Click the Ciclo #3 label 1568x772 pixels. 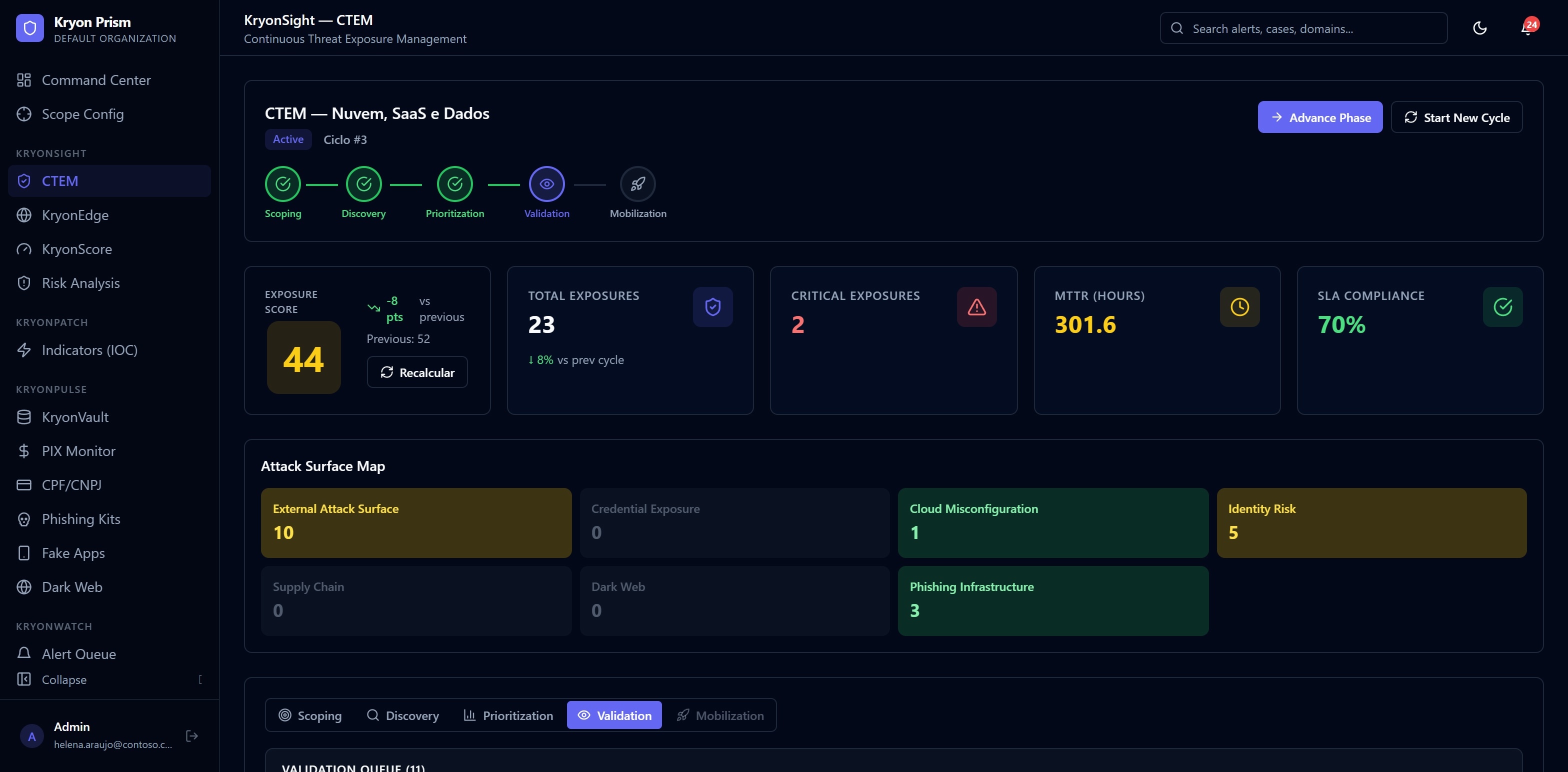[x=345, y=140]
